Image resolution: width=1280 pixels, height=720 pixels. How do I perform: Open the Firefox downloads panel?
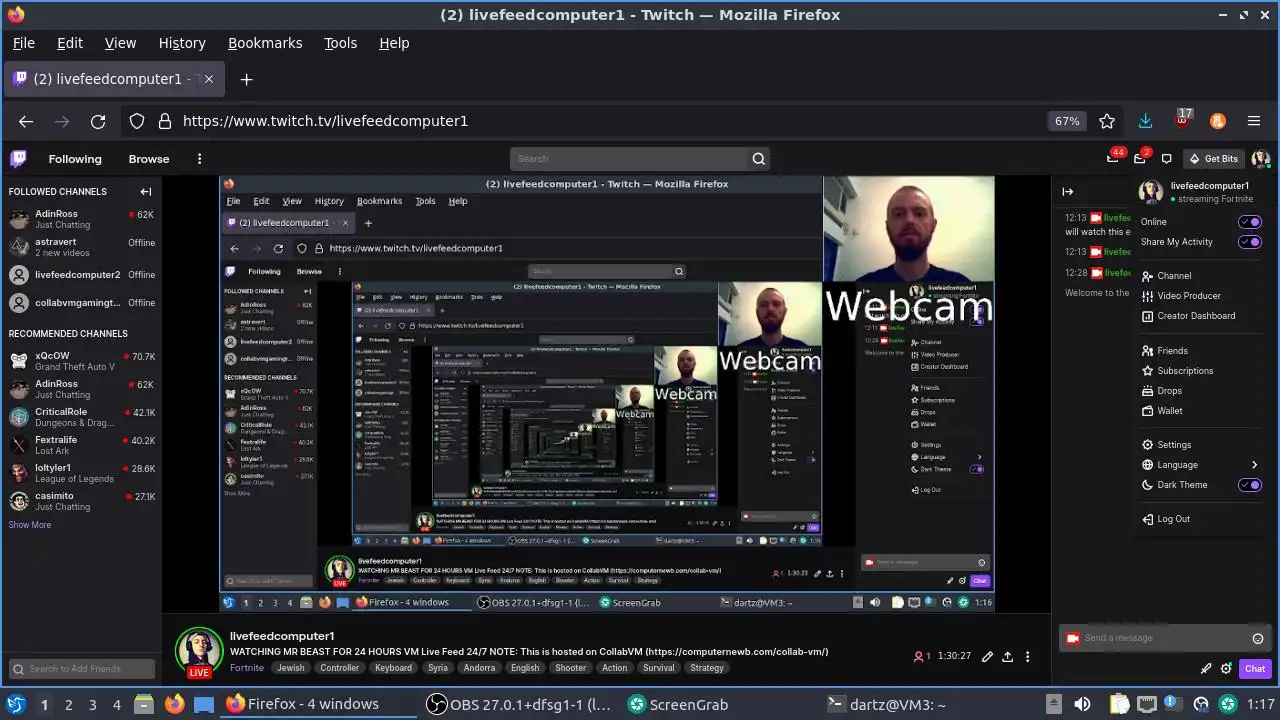[x=1146, y=121]
